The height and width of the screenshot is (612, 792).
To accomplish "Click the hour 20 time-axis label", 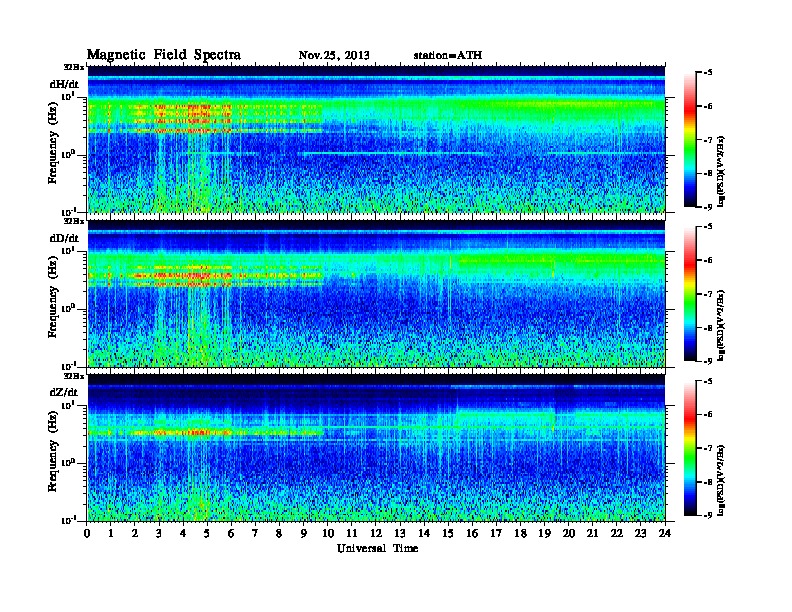I will pos(569,534).
